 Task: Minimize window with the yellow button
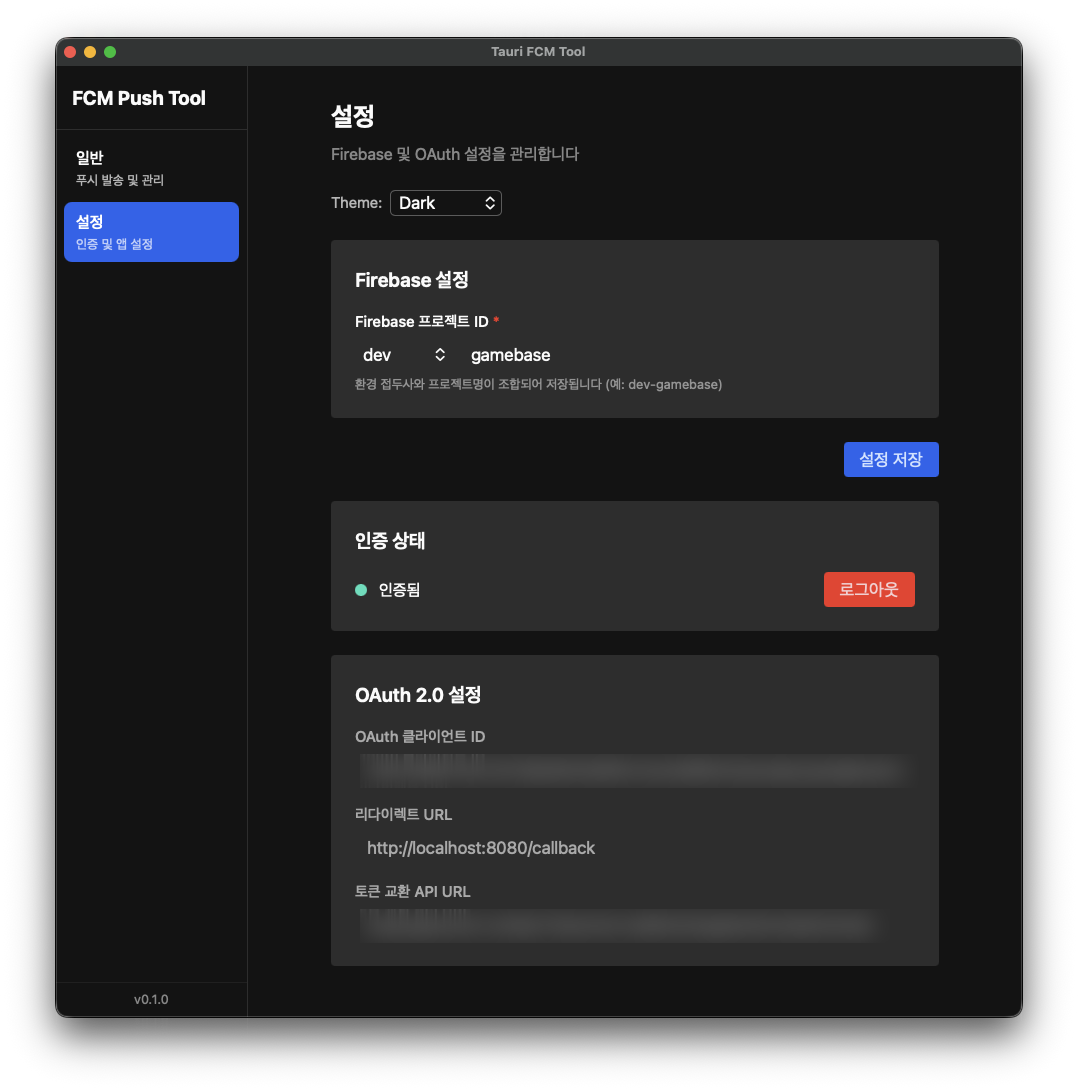90,51
